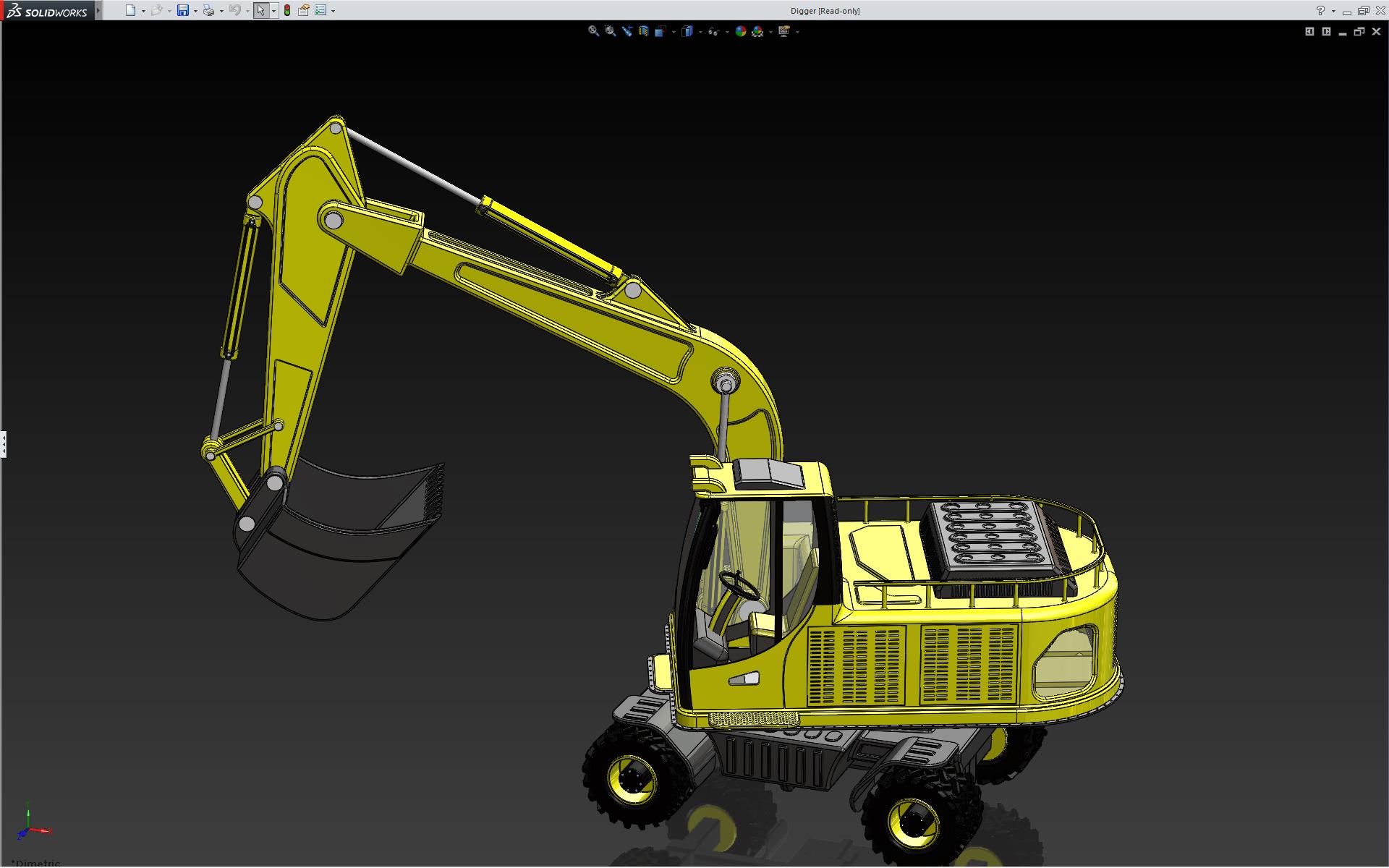Expand the left panel splitter handle

[x=3, y=443]
